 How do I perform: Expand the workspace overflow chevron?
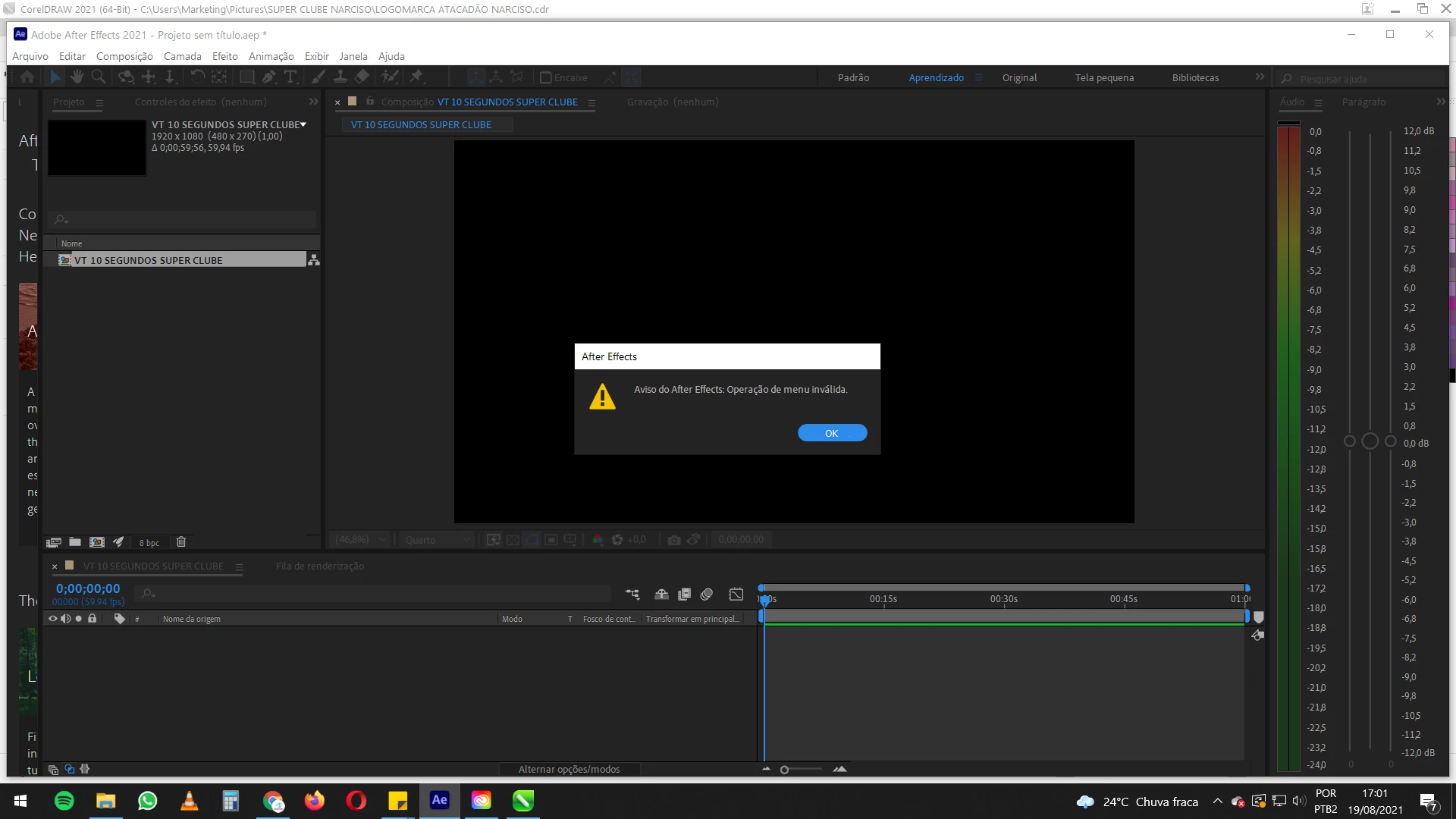[1260, 77]
